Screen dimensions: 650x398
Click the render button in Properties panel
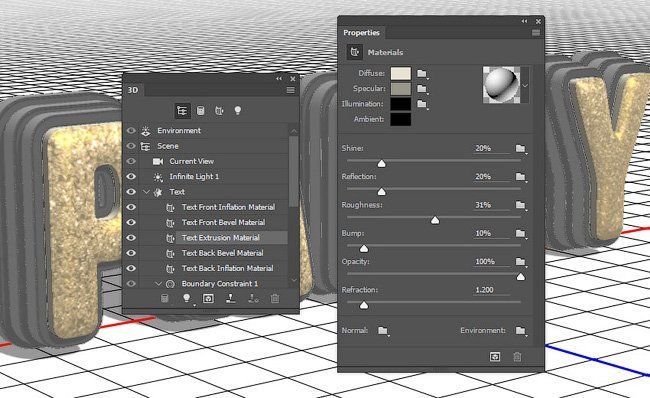click(495, 357)
